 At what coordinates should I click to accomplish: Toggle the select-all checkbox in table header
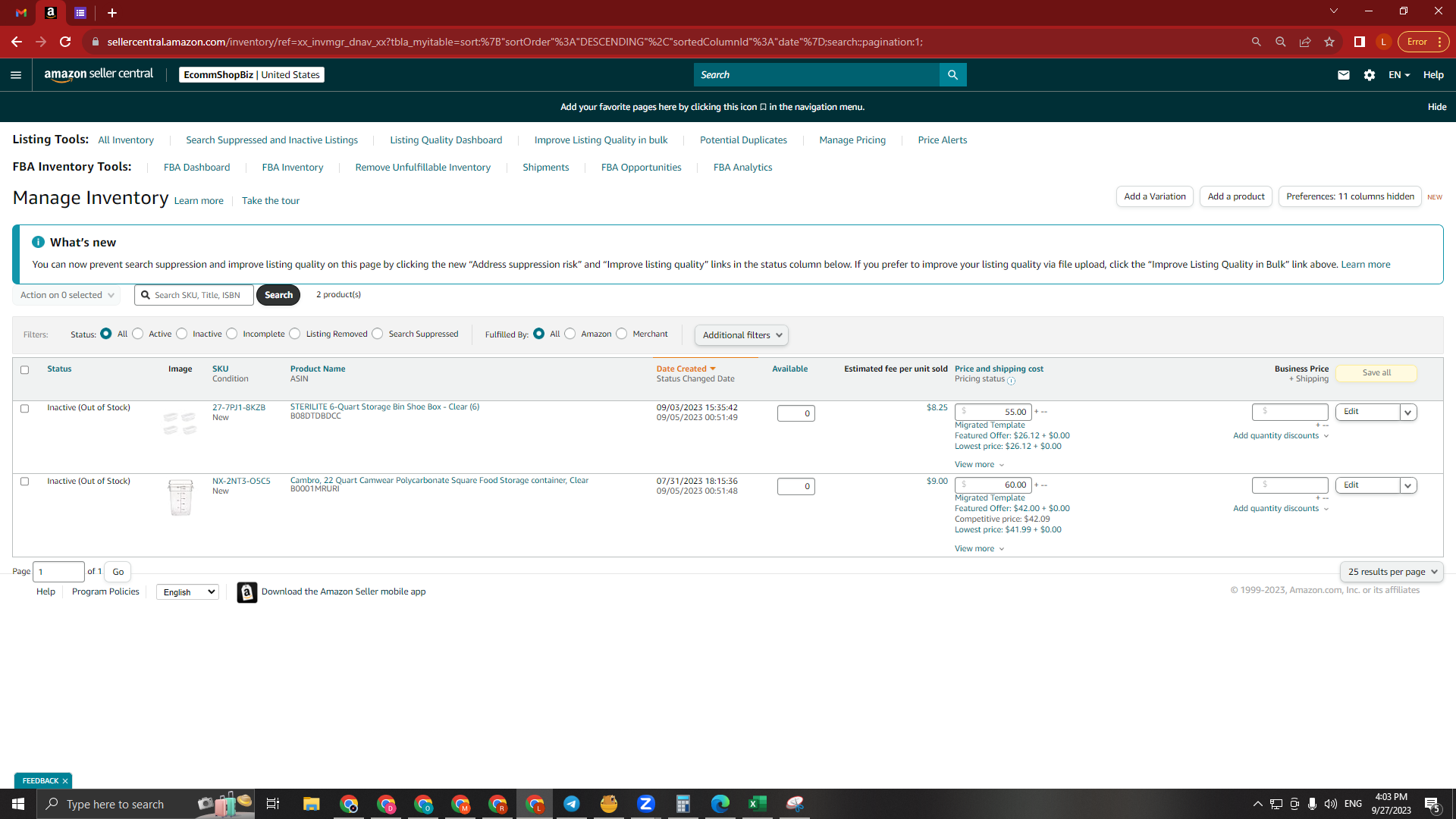[x=24, y=370]
